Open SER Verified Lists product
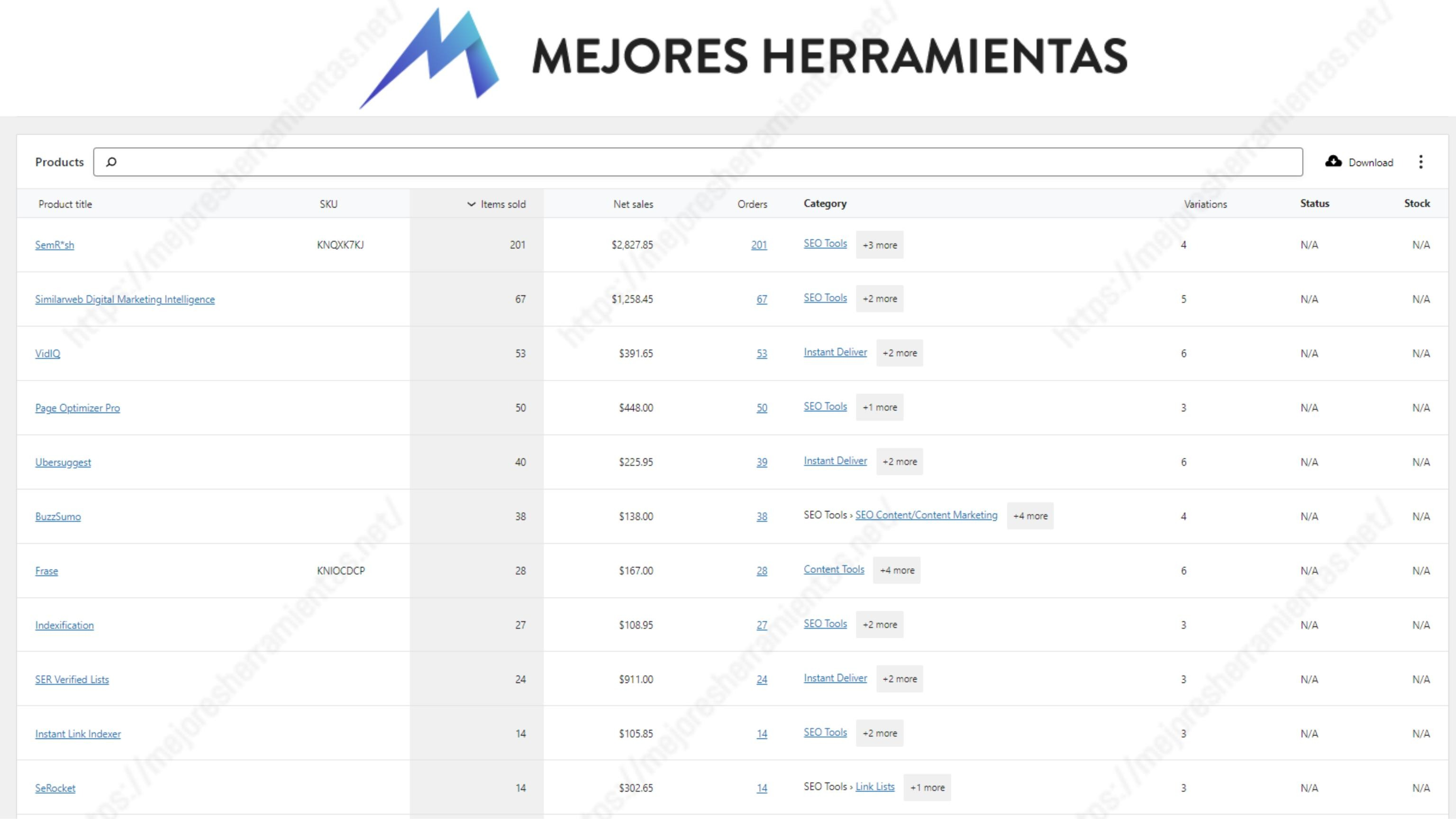The height and width of the screenshot is (819, 1456). tap(72, 679)
